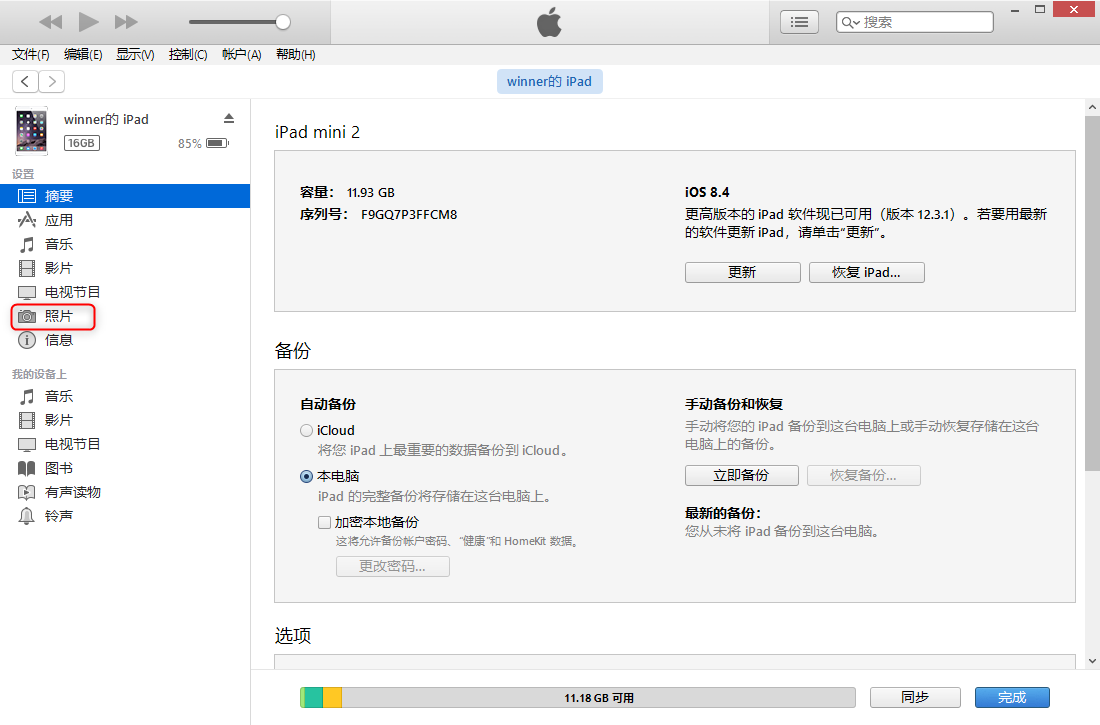Image resolution: width=1100 pixels, height=725 pixels.
Task: Select the iCloud backup radio button
Action: point(306,430)
